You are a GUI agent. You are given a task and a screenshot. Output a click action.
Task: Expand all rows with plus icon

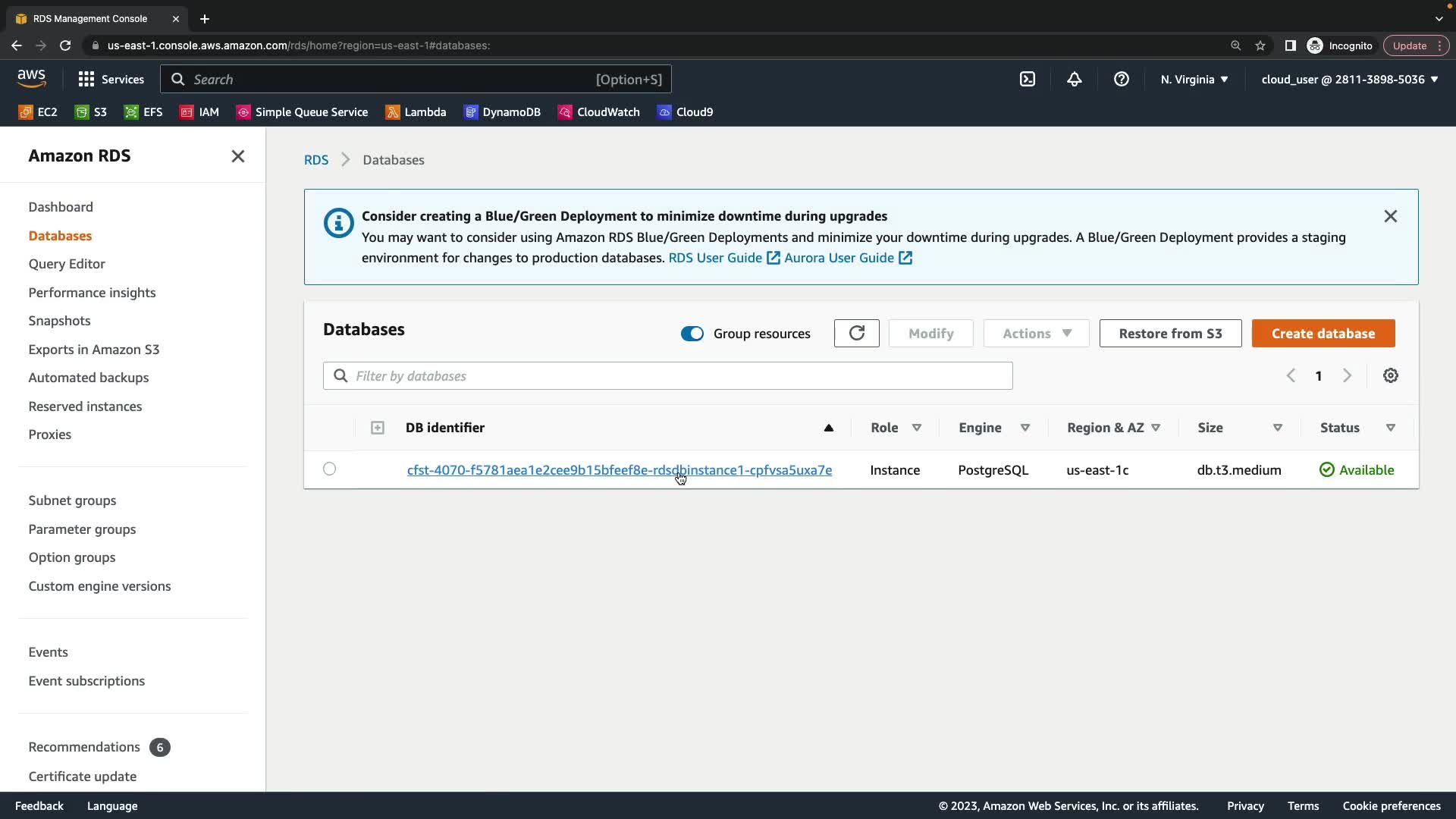coord(377,428)
